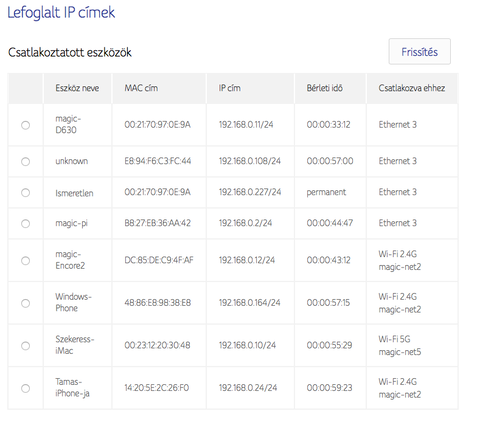
Task: Click the IP address 192.168.0.108/24
Action: [250, 161]
